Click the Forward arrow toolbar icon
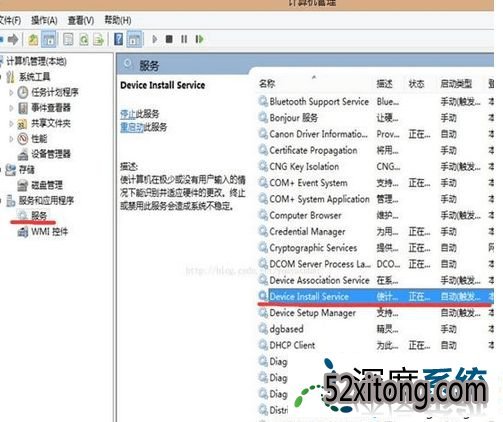This screenshot has width=503, height=422. 13,40
